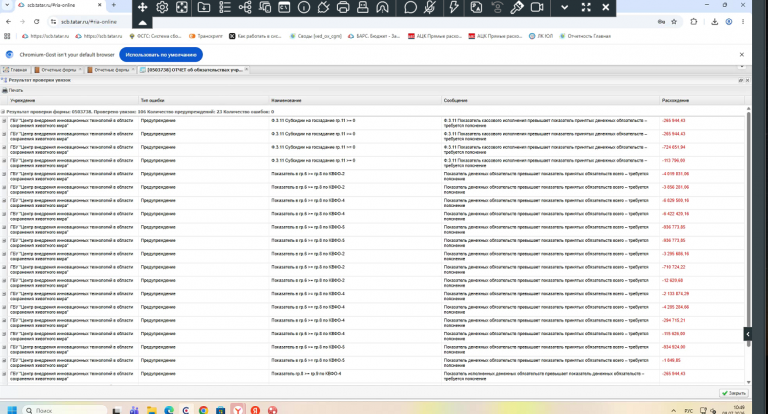The image size is (768, 414).
Task: Open the Windows Start menu
Action: (12, 410)
